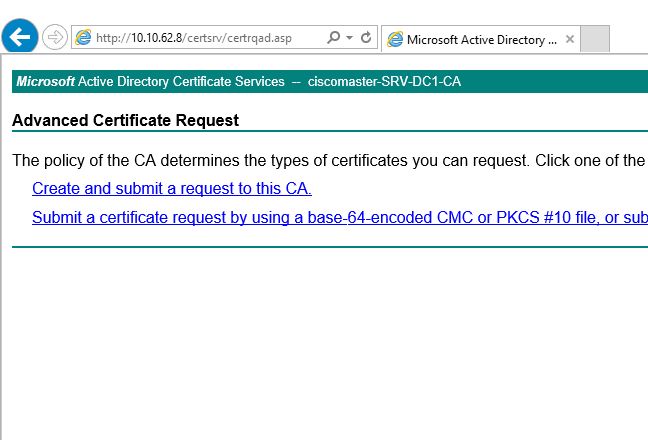
Task: Click the 'The policy of the CA determines' paragraph
Action: [329, 160]
